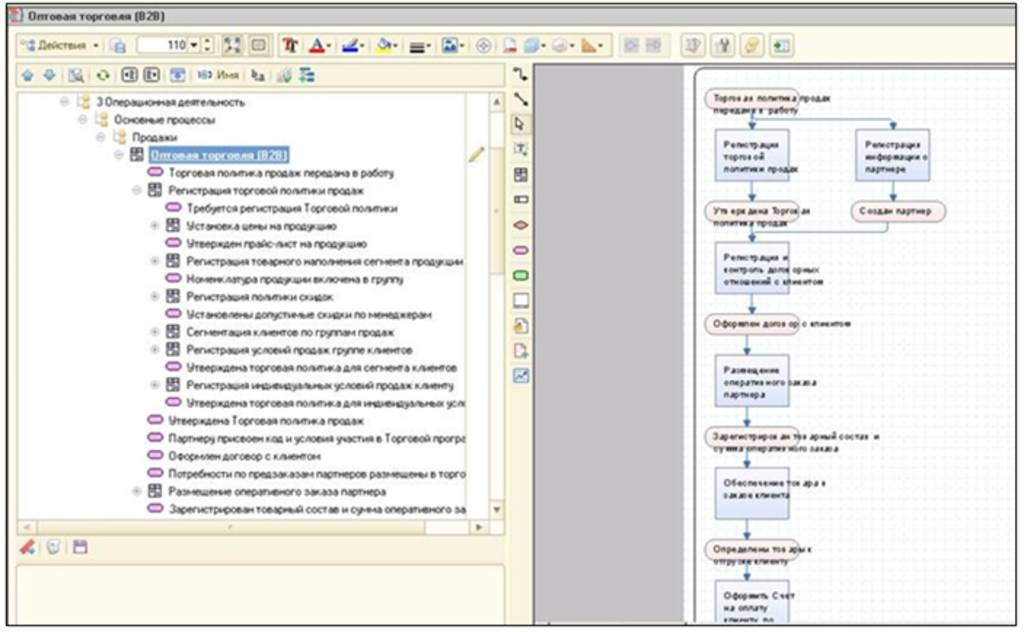Collapse the Продажи tree folder

click(x=102, y=137)
